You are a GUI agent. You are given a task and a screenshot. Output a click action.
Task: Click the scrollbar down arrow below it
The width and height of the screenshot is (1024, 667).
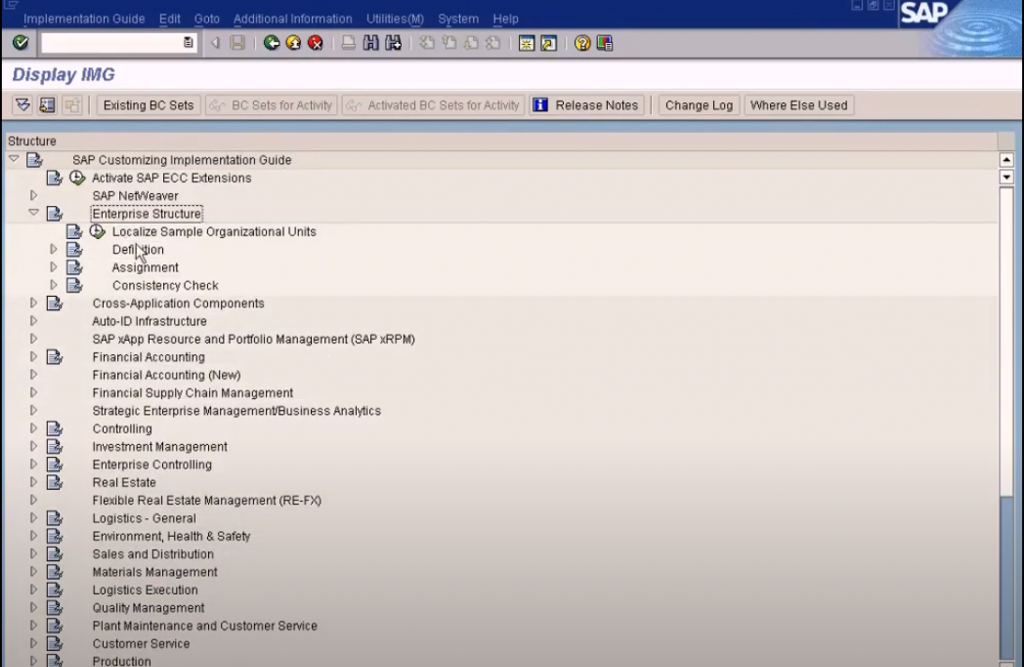[x=1006, y=177]
